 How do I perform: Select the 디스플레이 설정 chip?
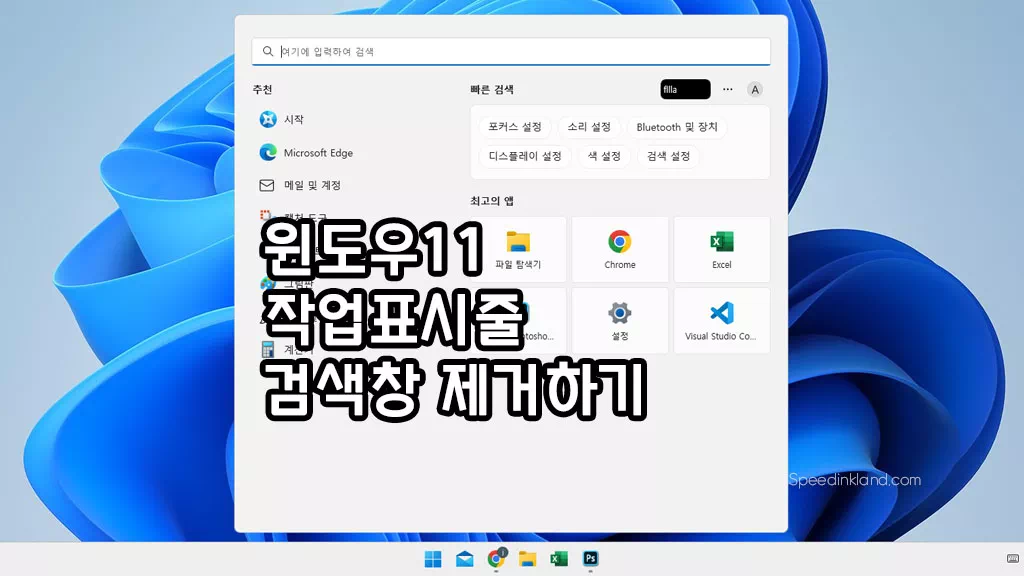pos(525,156)
